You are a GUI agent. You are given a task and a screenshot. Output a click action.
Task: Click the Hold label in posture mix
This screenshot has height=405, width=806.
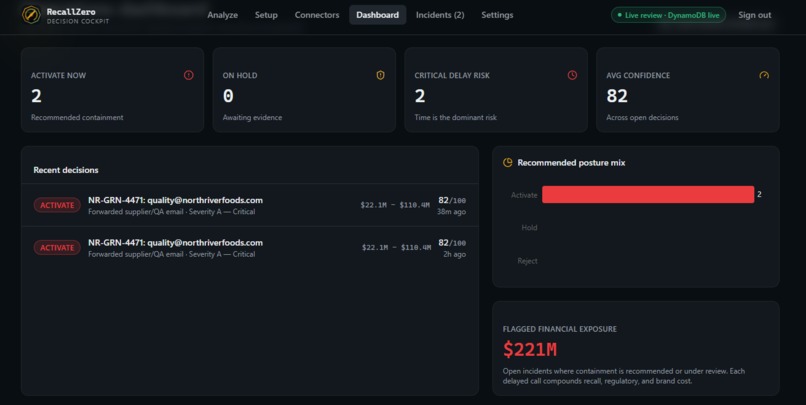[x=529, y=228]
